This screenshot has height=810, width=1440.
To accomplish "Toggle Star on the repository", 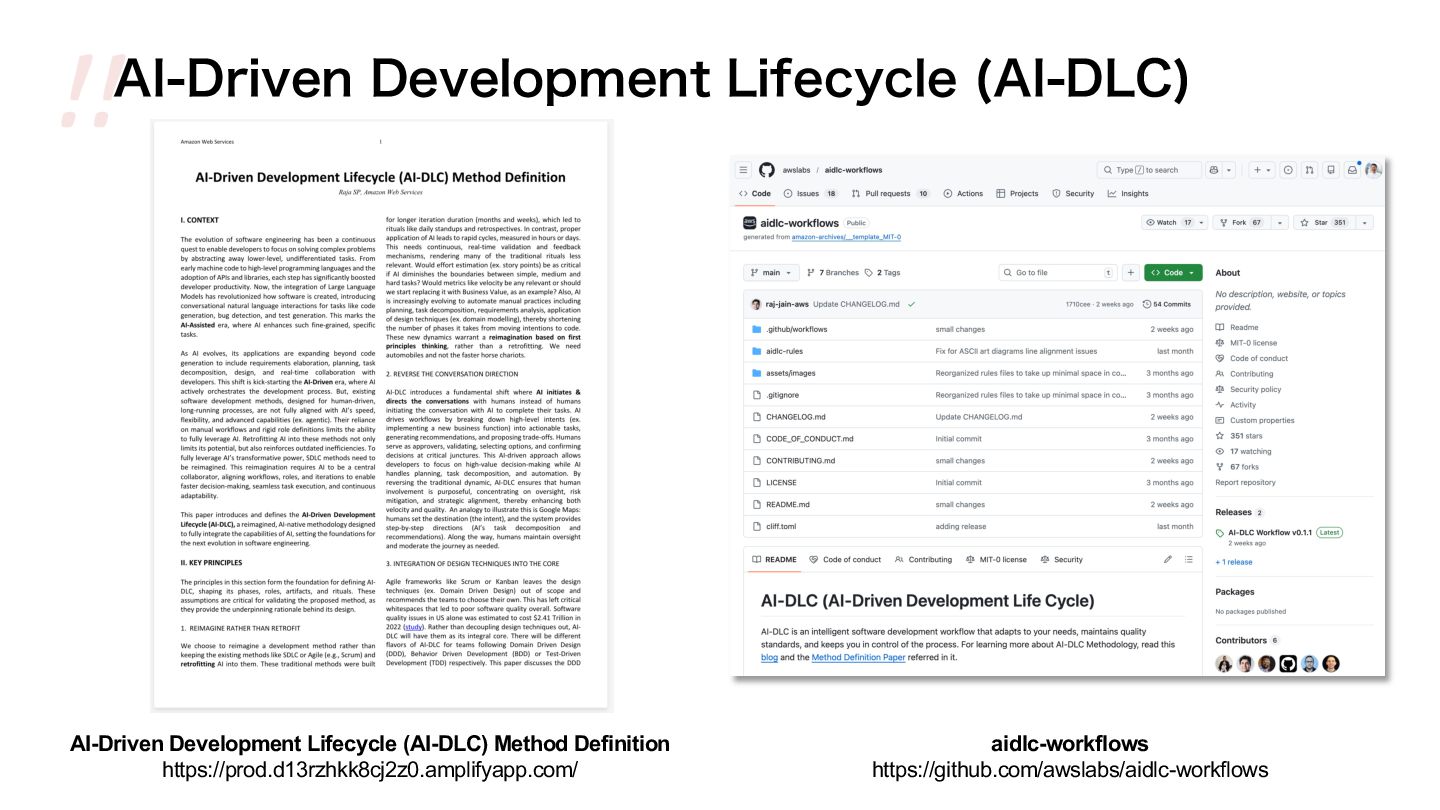I will click(1324, 223).
